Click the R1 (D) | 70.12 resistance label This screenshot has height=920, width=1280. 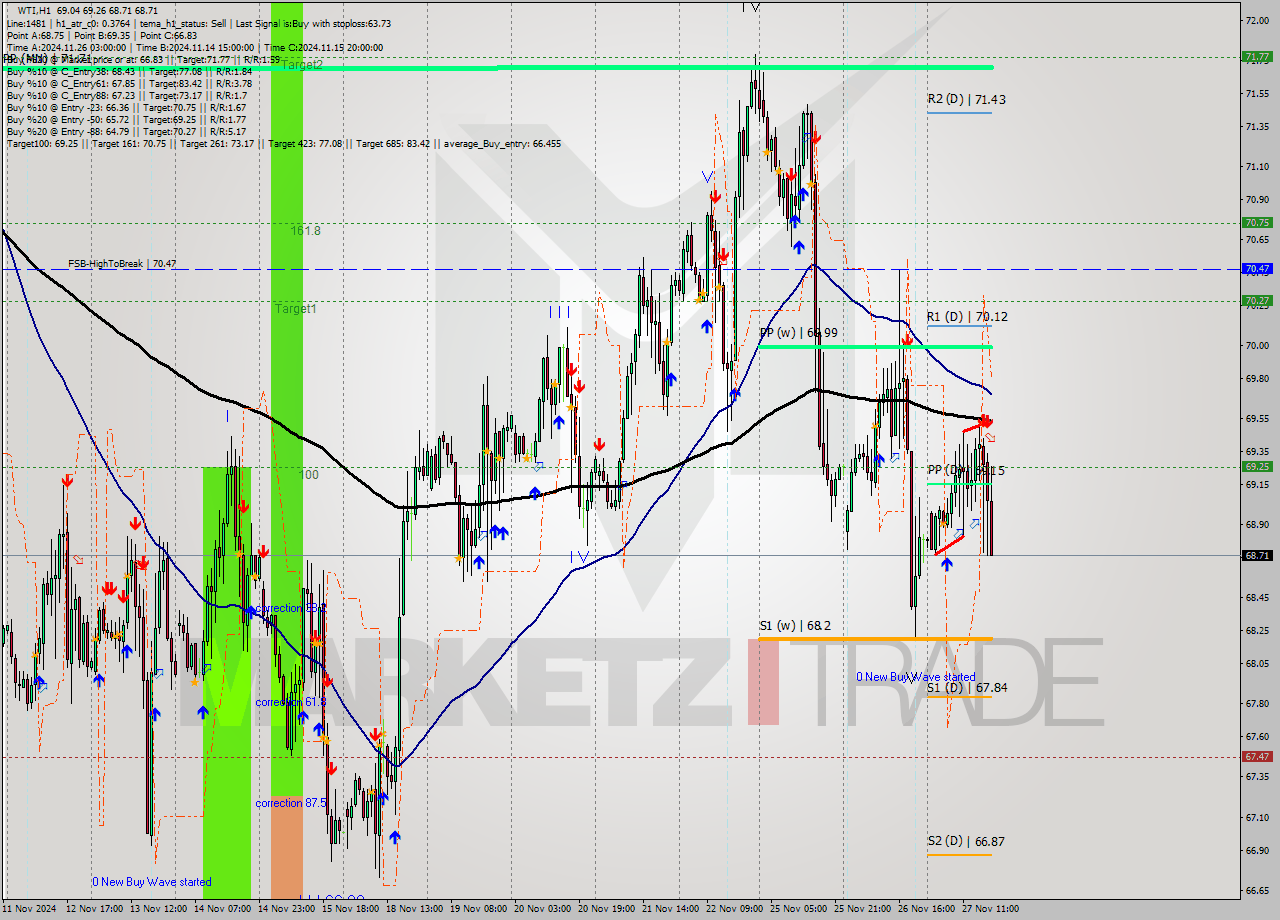pyautogui.click(x=967, y=316)
